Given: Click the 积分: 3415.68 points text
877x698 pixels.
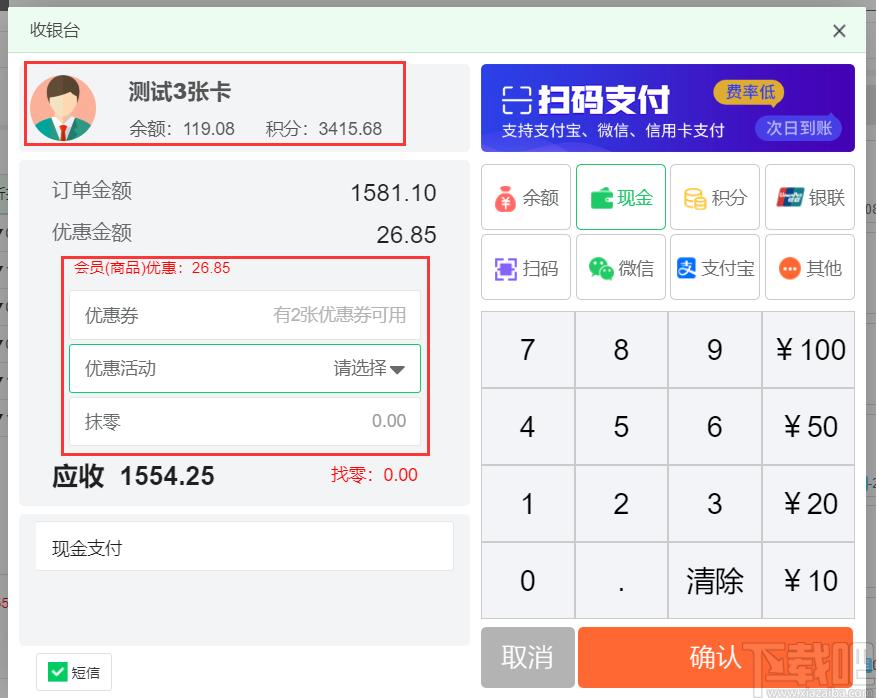Looking at the screenshot, I should click(324, 129).
